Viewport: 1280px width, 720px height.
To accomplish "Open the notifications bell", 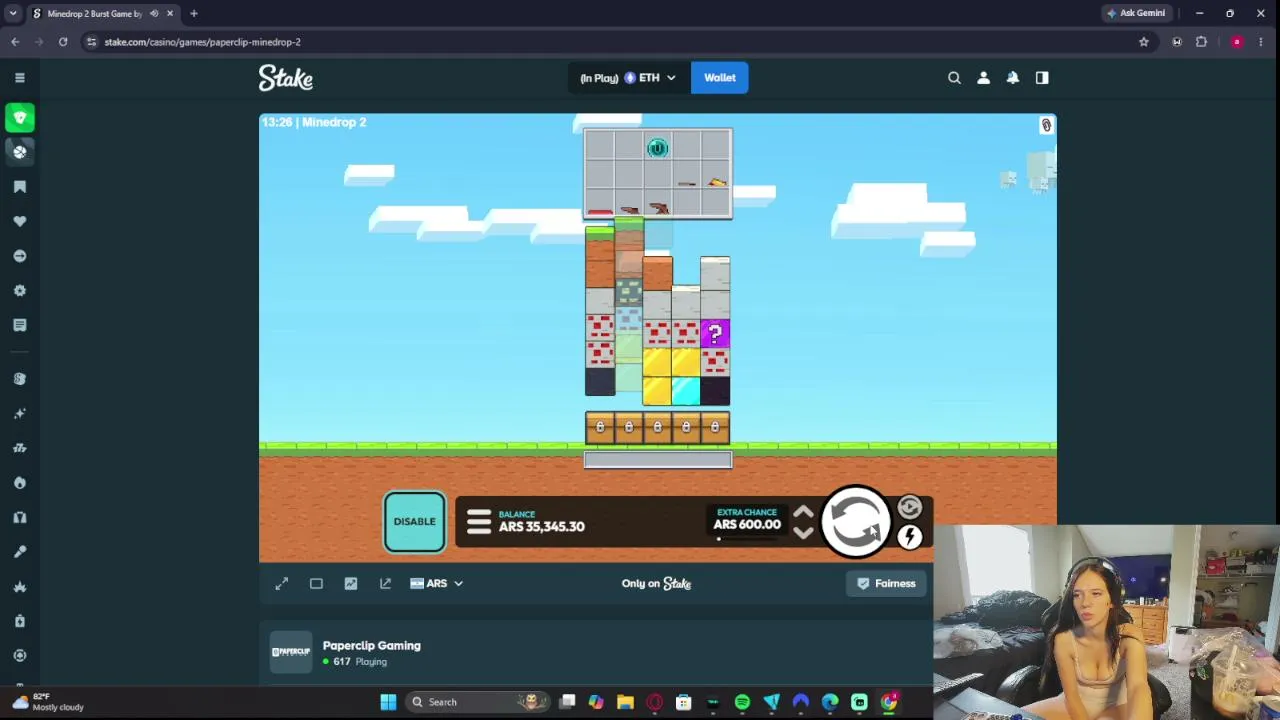I will (1013, 78).
